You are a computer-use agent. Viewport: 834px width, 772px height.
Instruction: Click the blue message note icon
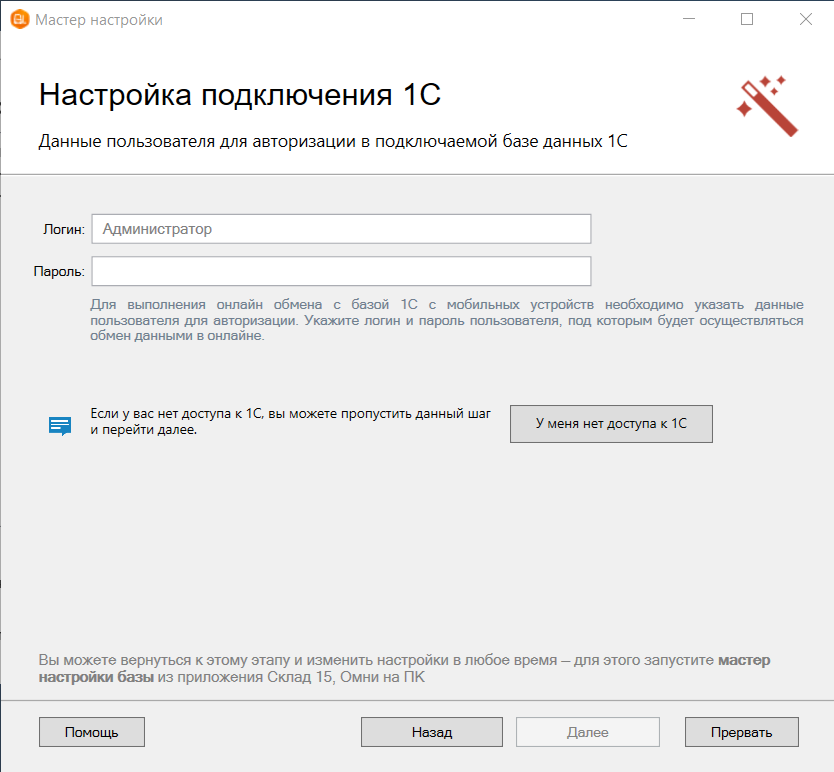tap(60, 426)
